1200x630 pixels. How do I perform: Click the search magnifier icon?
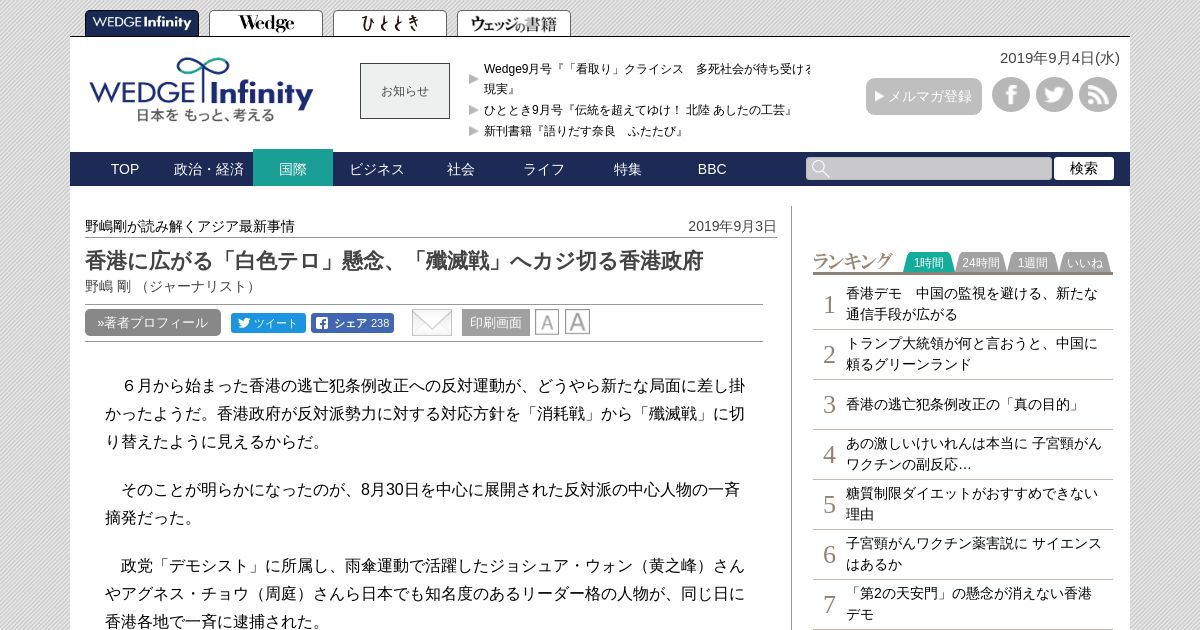pos(821,169)
